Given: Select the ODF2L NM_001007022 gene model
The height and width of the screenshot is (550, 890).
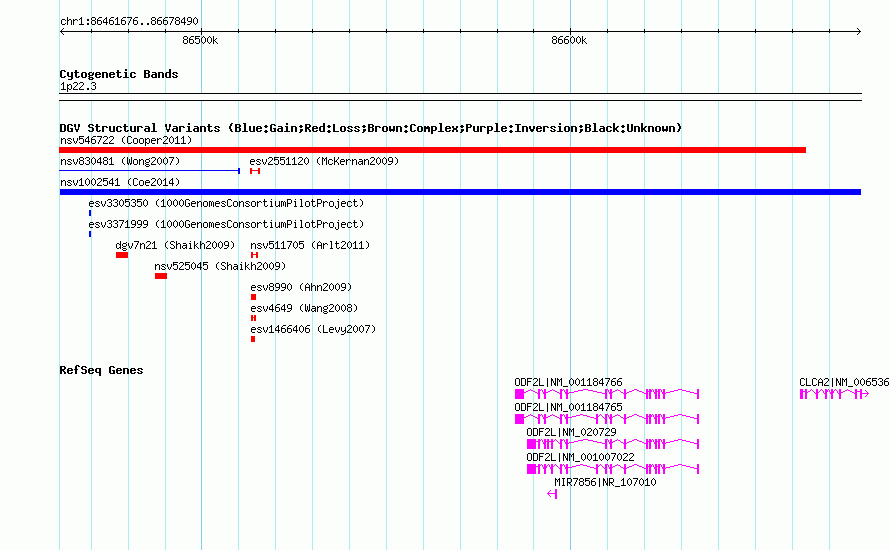Looking at the screenshot, I should [613, 469].
